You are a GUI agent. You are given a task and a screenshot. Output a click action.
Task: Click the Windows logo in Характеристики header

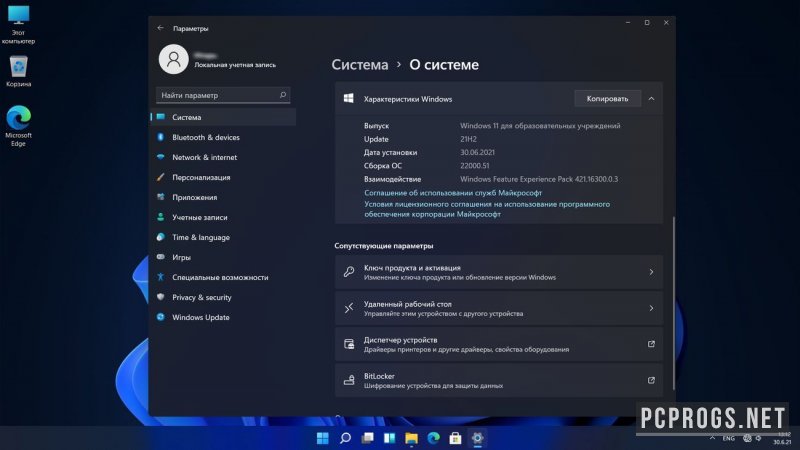[x=348, y=98]
